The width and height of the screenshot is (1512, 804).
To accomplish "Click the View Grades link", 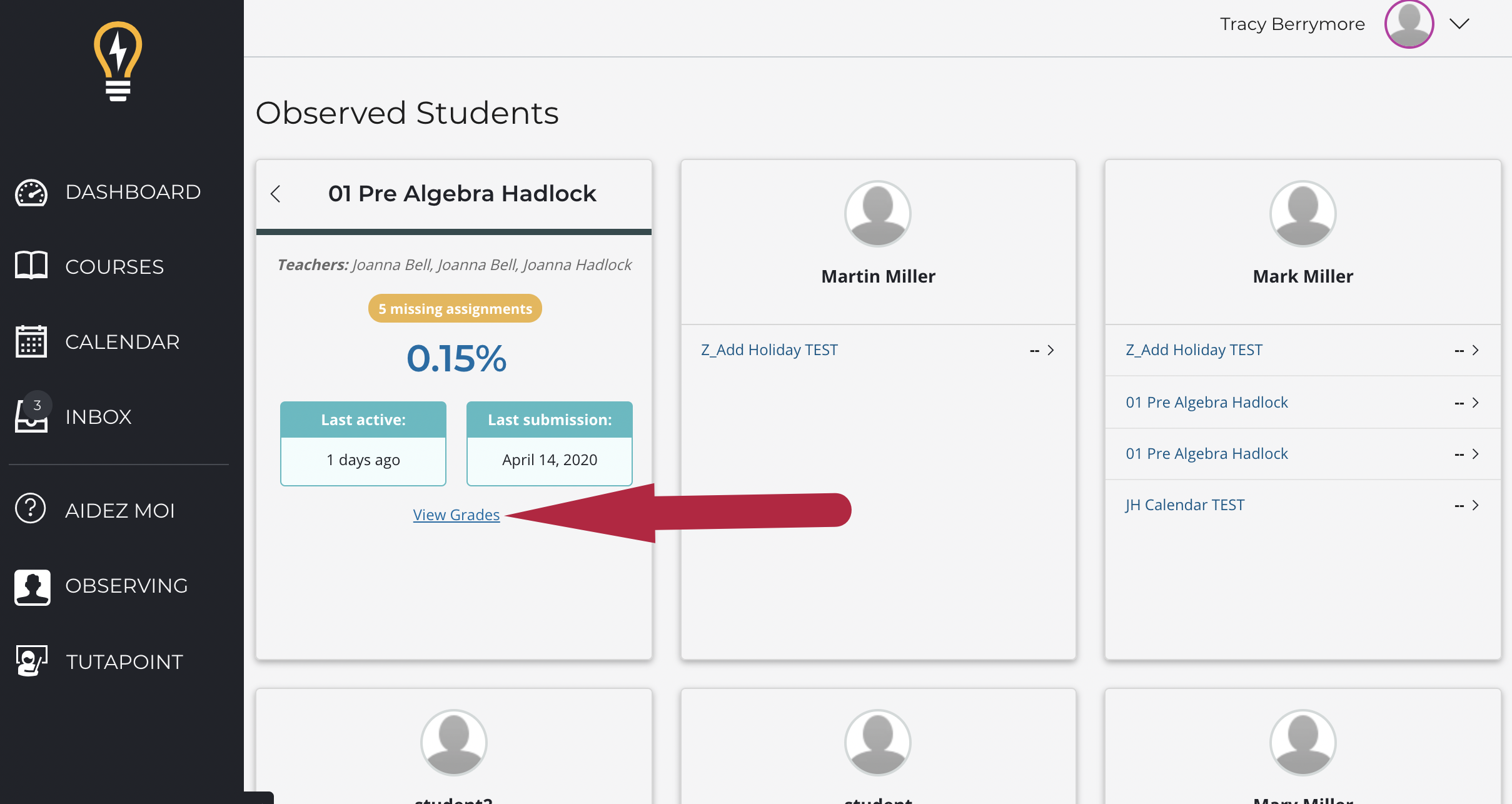I will click(456, 515).
